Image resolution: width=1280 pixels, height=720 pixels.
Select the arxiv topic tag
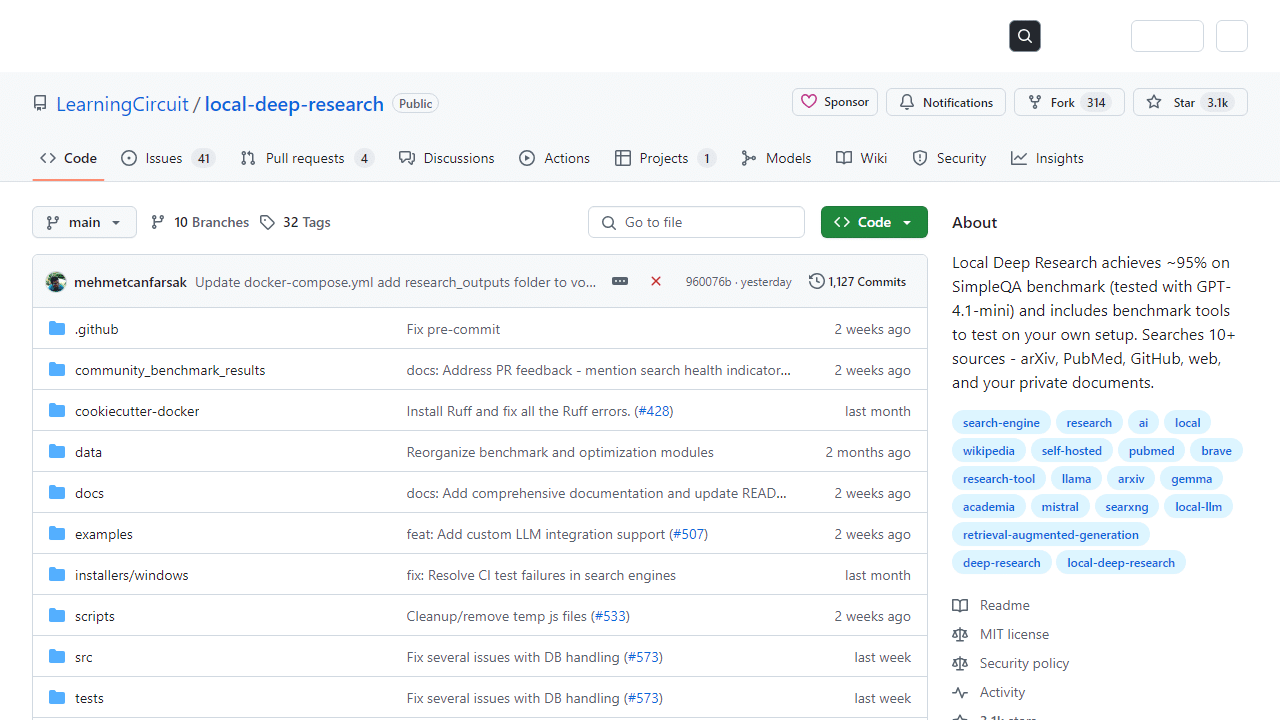pos(1131,479)
